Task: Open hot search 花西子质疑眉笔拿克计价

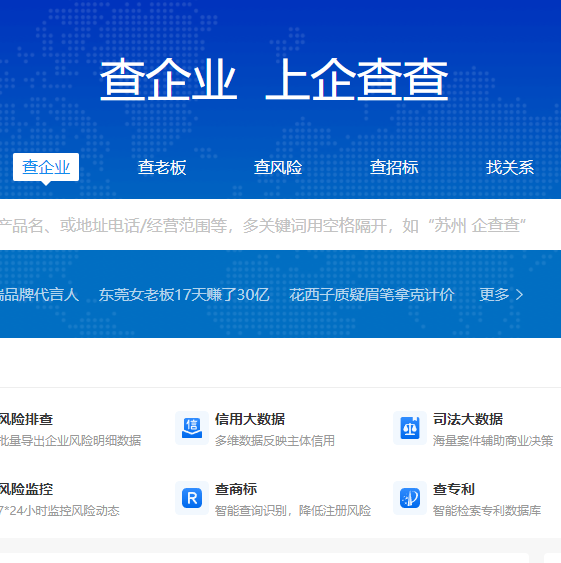Action: (x=372, y=295)
